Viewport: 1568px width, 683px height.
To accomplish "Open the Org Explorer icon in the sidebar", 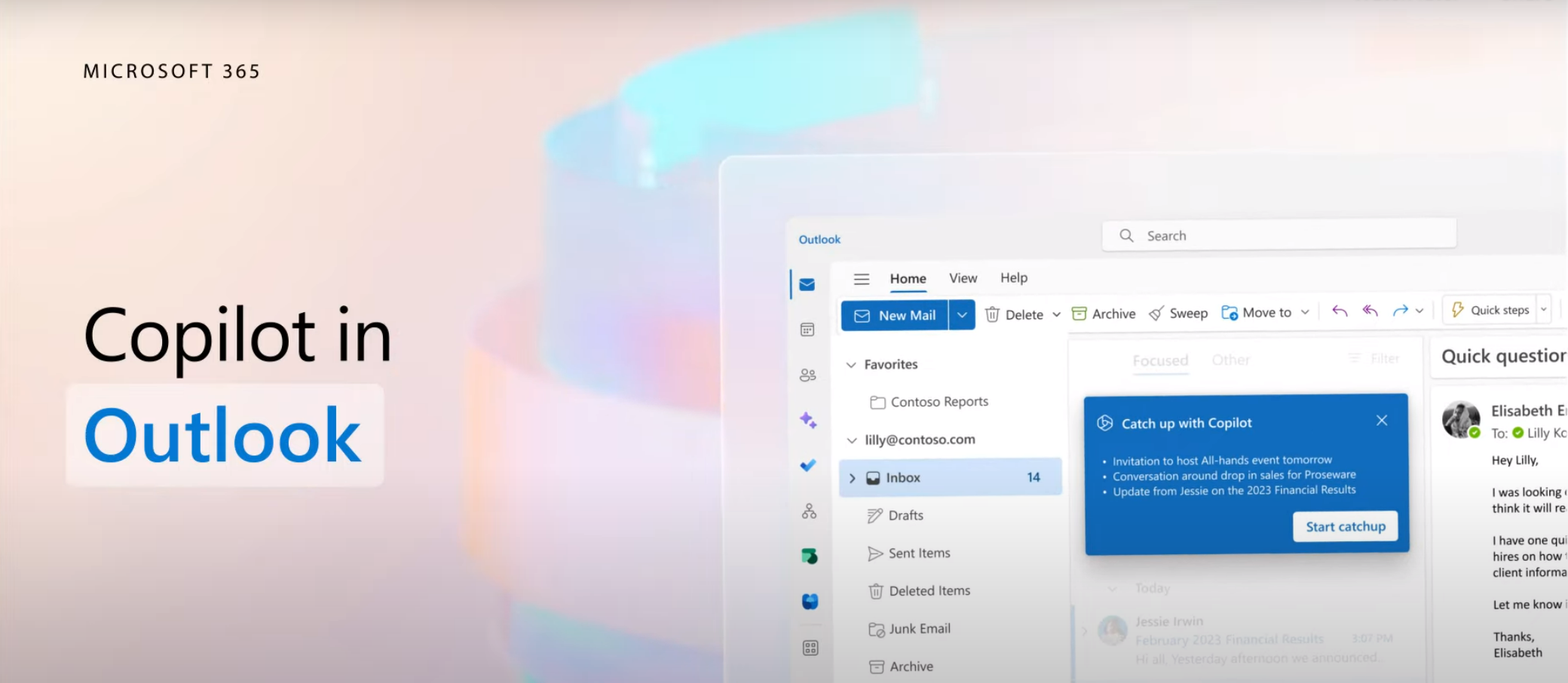I will pos(809,511).
